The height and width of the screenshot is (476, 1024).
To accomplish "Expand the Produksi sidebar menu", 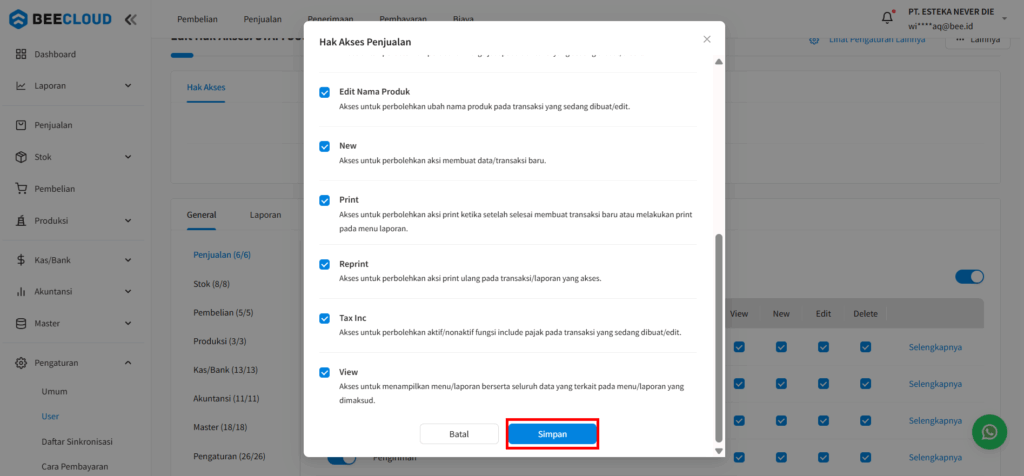I will pyautogui.click(x=128, y=220).
